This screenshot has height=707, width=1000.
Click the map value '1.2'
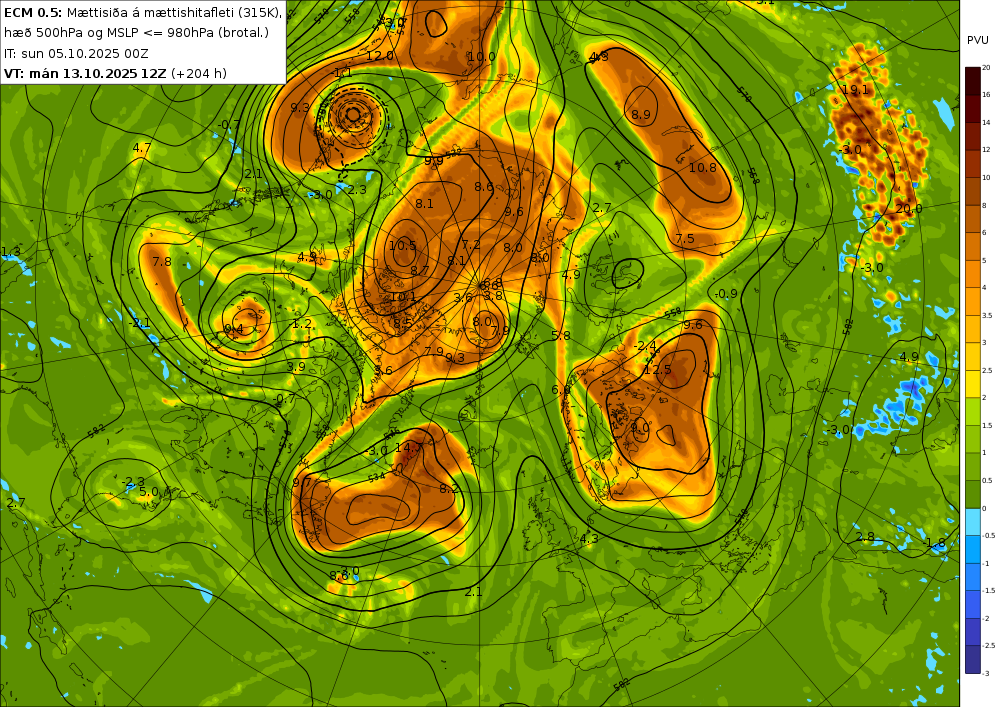tap(302, 324)
